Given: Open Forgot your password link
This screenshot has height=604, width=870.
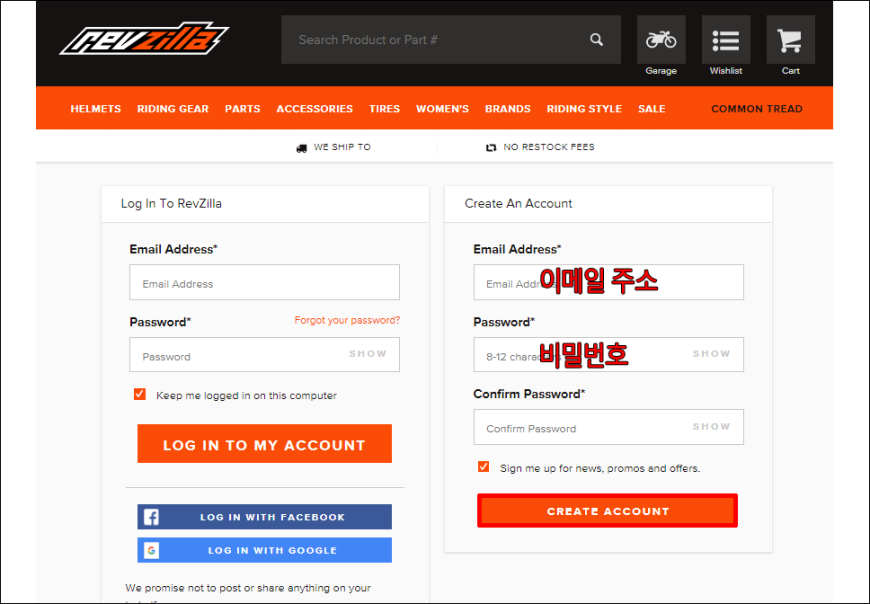Looking at the screenshot, I should [x=347, y=320].
